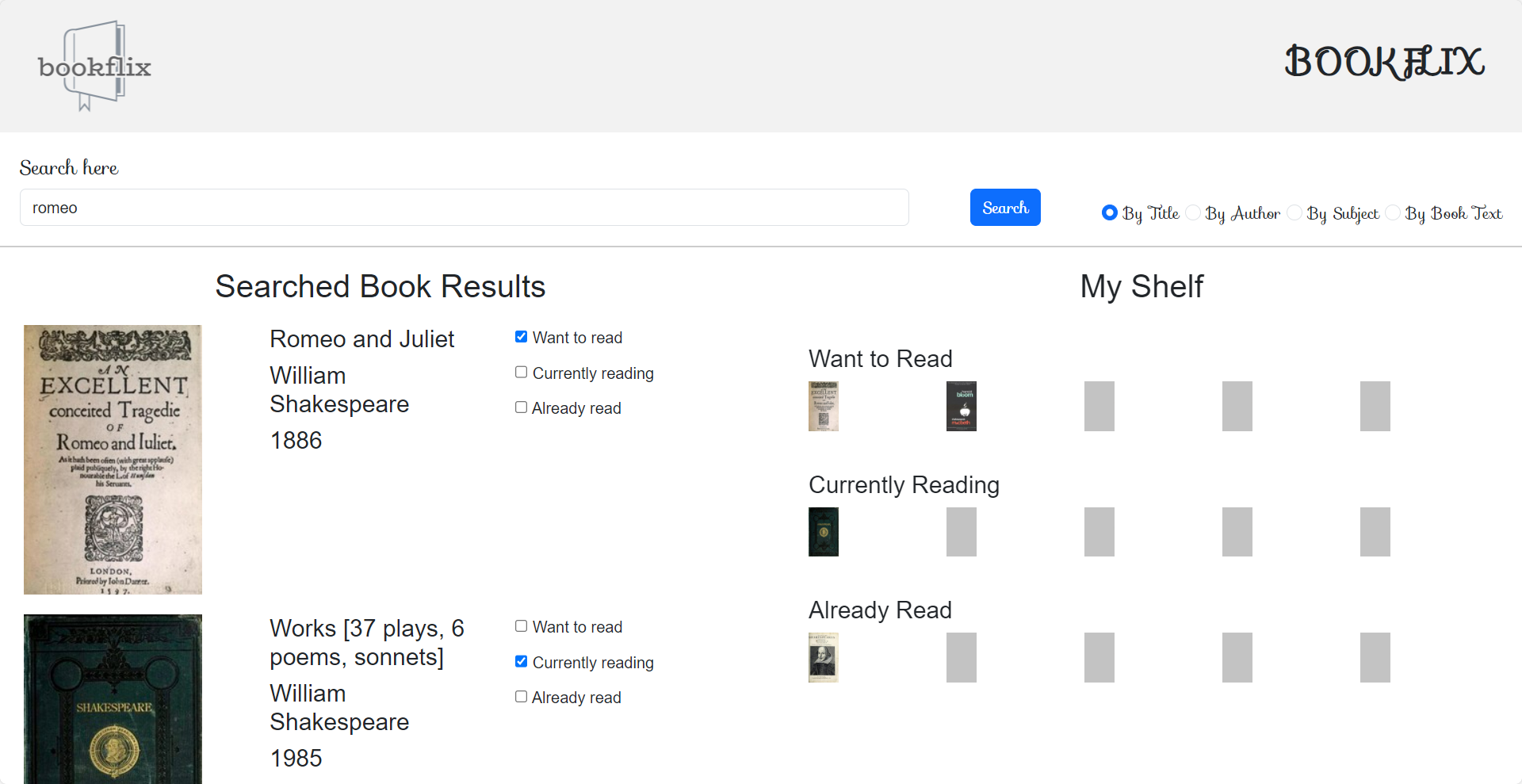Check Want to read for Works book
This screenshot has height=784, width=1522.
tap(521, 626)
